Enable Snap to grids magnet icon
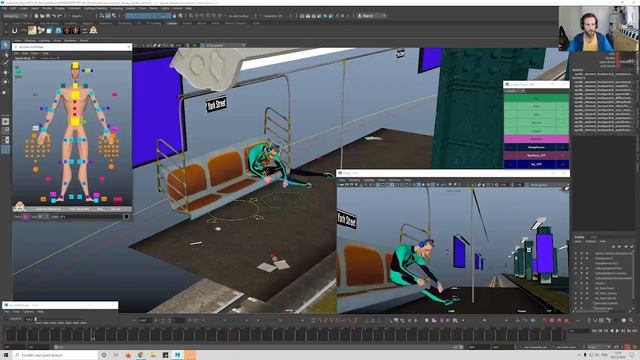Viewport: 640px width, 360px height. pyautogui.click(x=191, y=16)
